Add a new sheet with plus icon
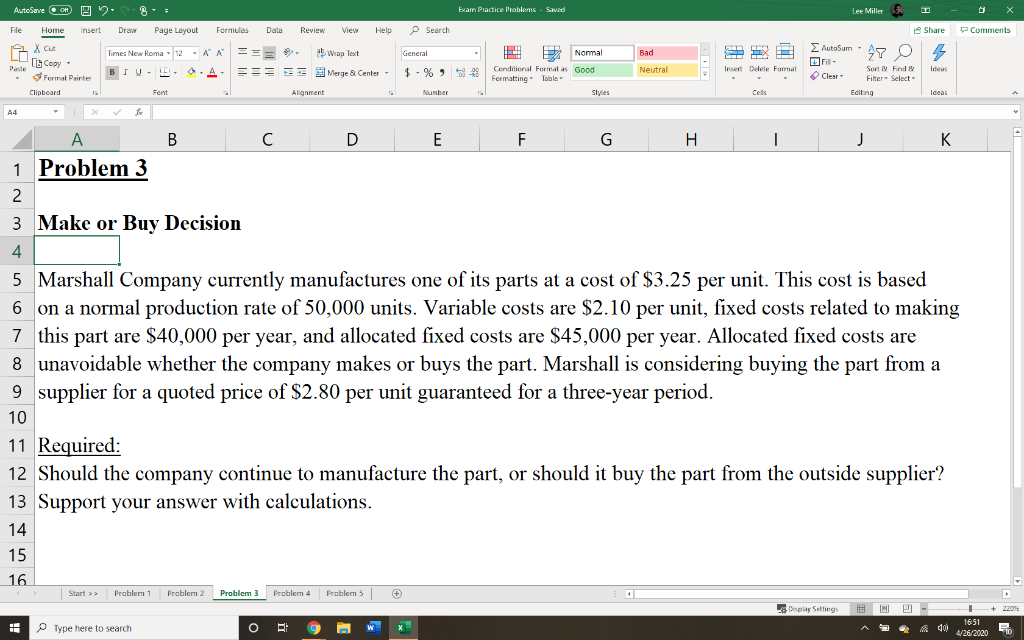The height and width of the screenshot is (640, 1024). (396, 593)
